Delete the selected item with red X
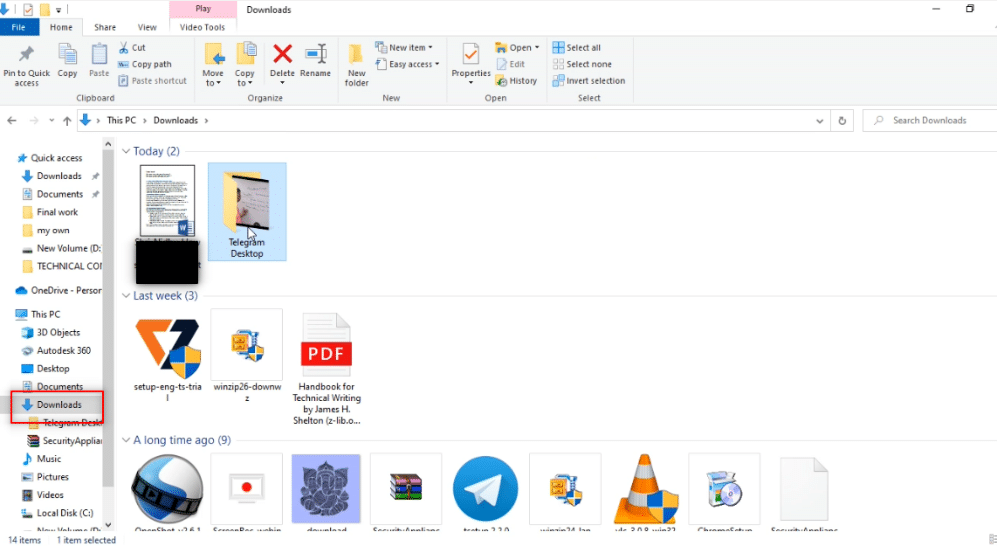This screenshot has width=997, height=546. [282, 61]
